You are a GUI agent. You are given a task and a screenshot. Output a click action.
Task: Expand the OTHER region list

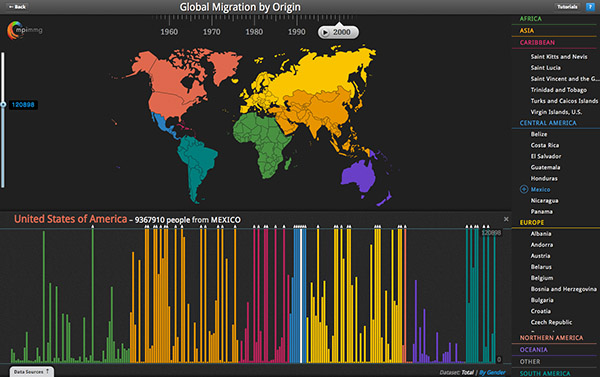pos(530,361)
